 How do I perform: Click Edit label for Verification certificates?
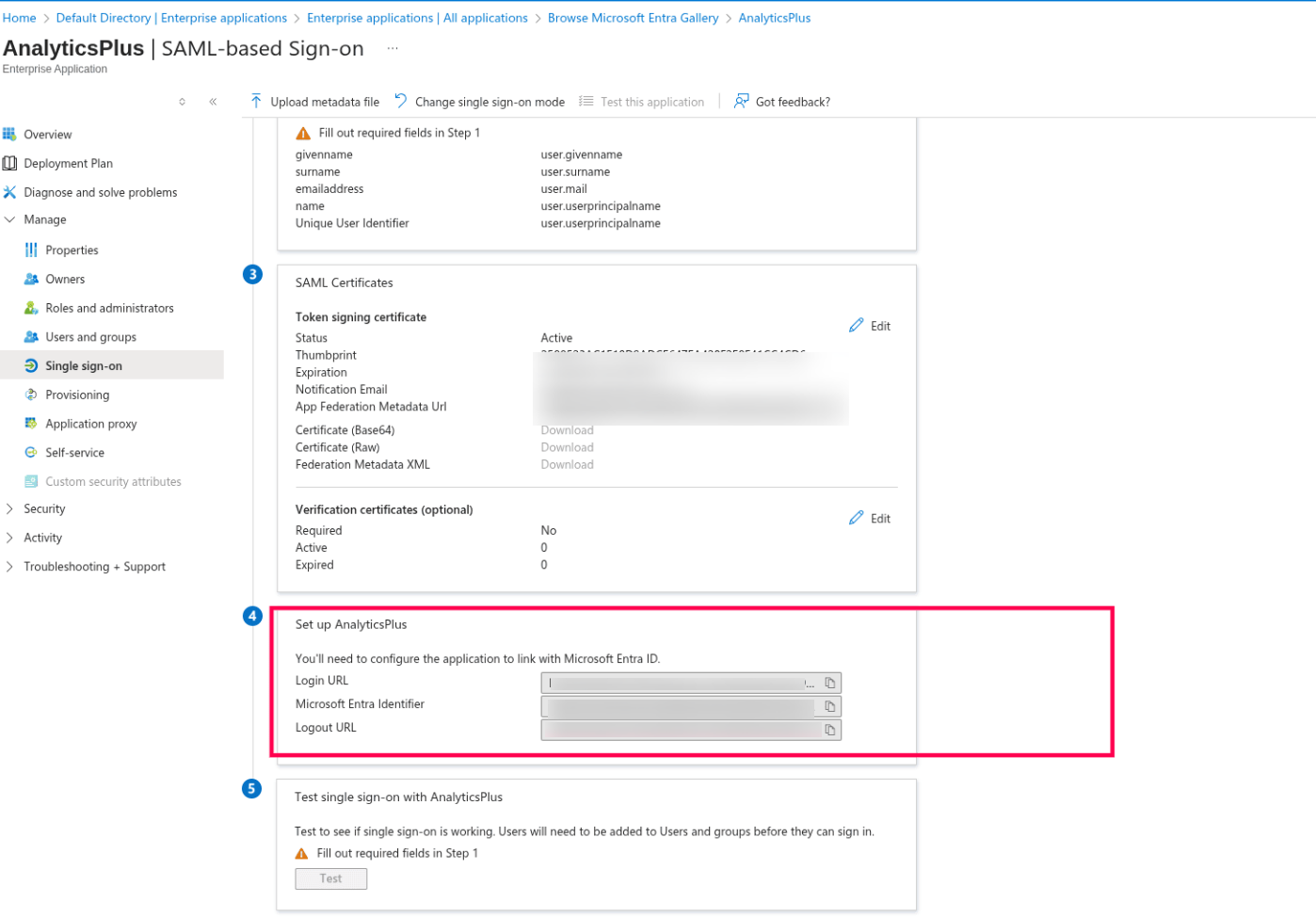[x=880, y=518]
